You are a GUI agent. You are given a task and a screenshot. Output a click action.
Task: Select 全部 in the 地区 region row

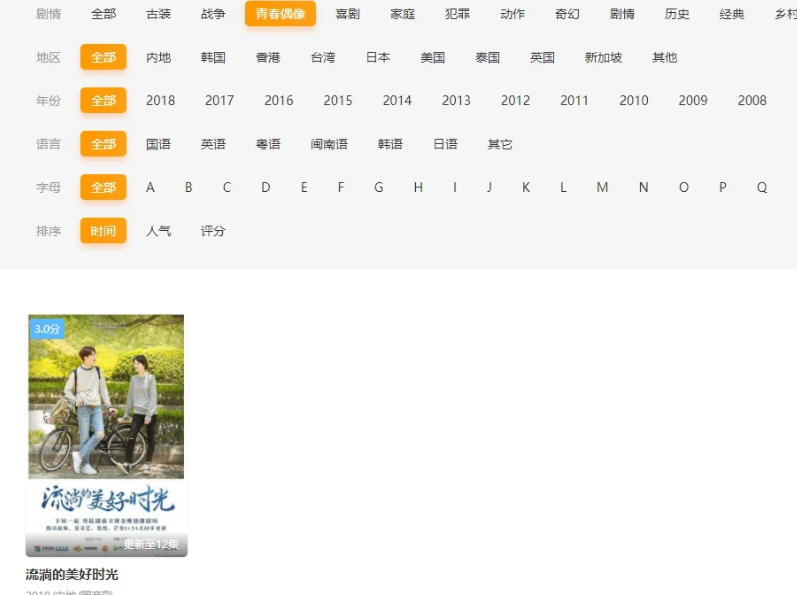103,57
